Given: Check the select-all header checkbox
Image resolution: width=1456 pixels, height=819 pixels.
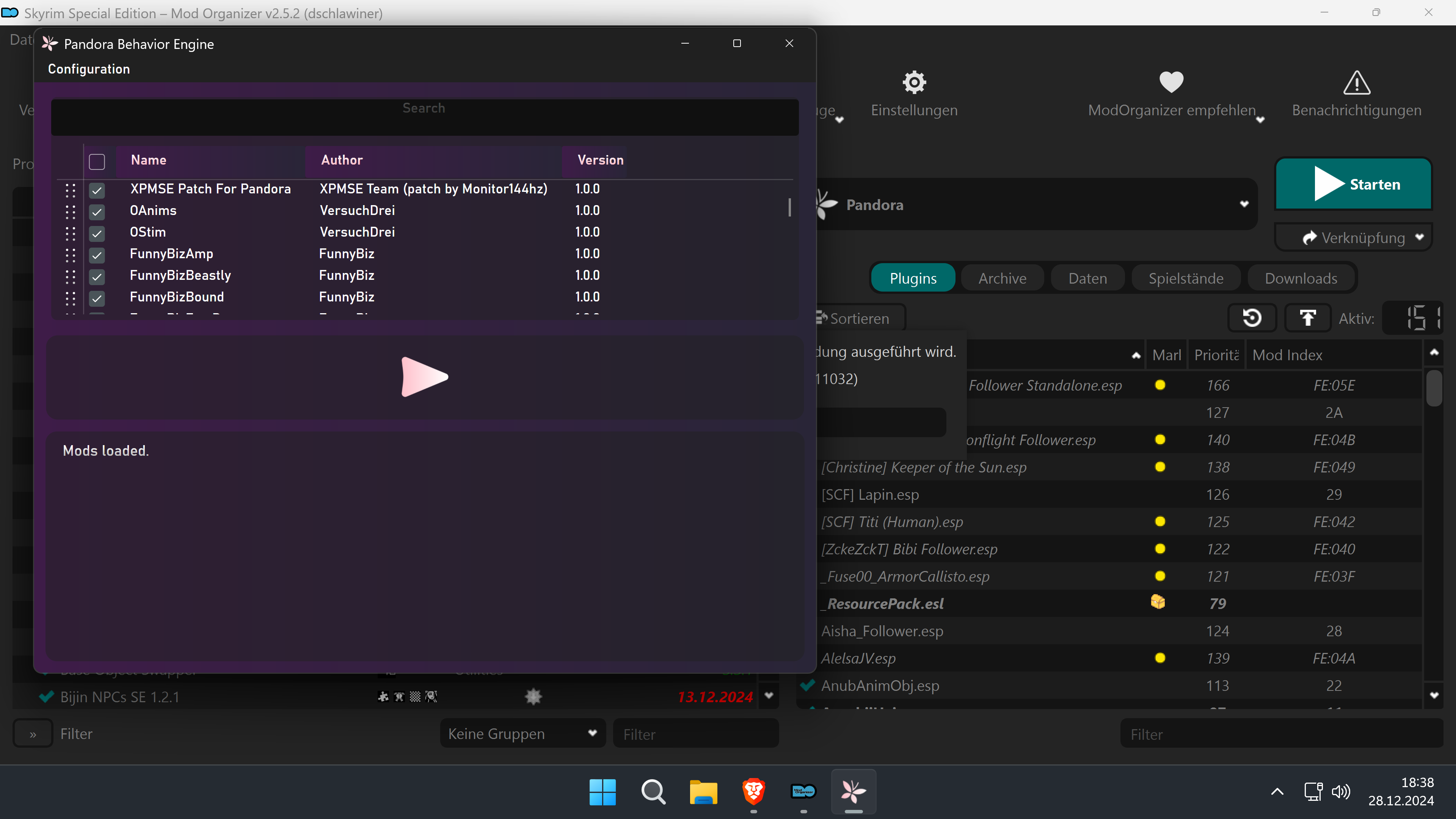Looking at the screenshot, I should [x=97, y=162].
